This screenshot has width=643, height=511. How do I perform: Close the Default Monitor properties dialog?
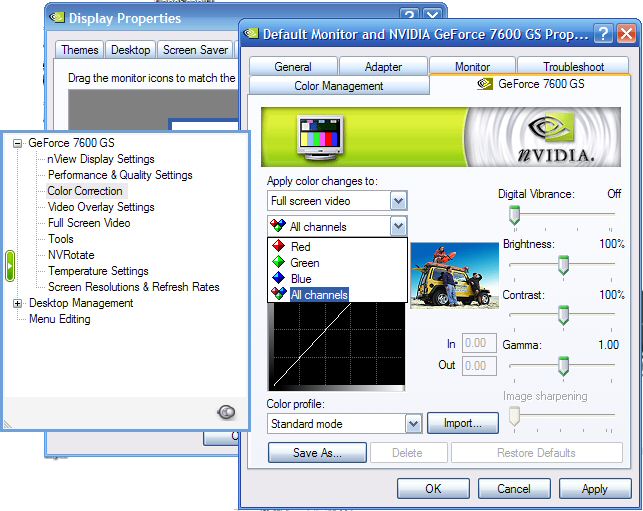click(x=626, y=34)
